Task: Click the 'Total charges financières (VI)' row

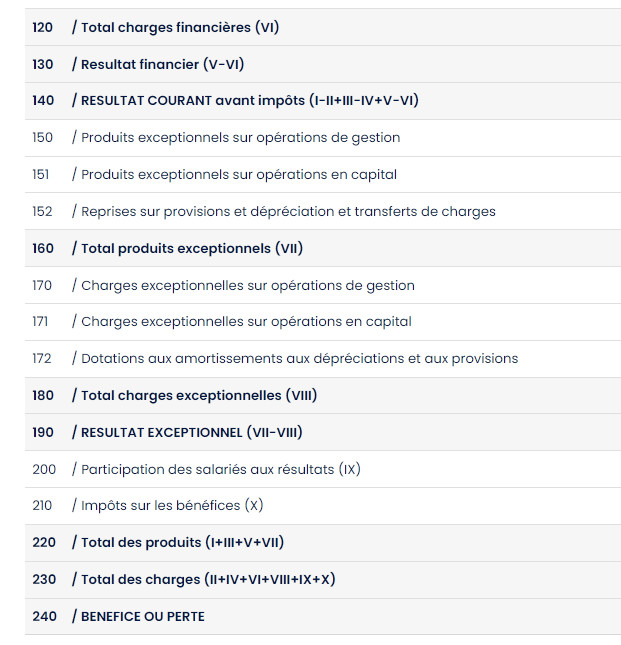Action: point(176,27)
